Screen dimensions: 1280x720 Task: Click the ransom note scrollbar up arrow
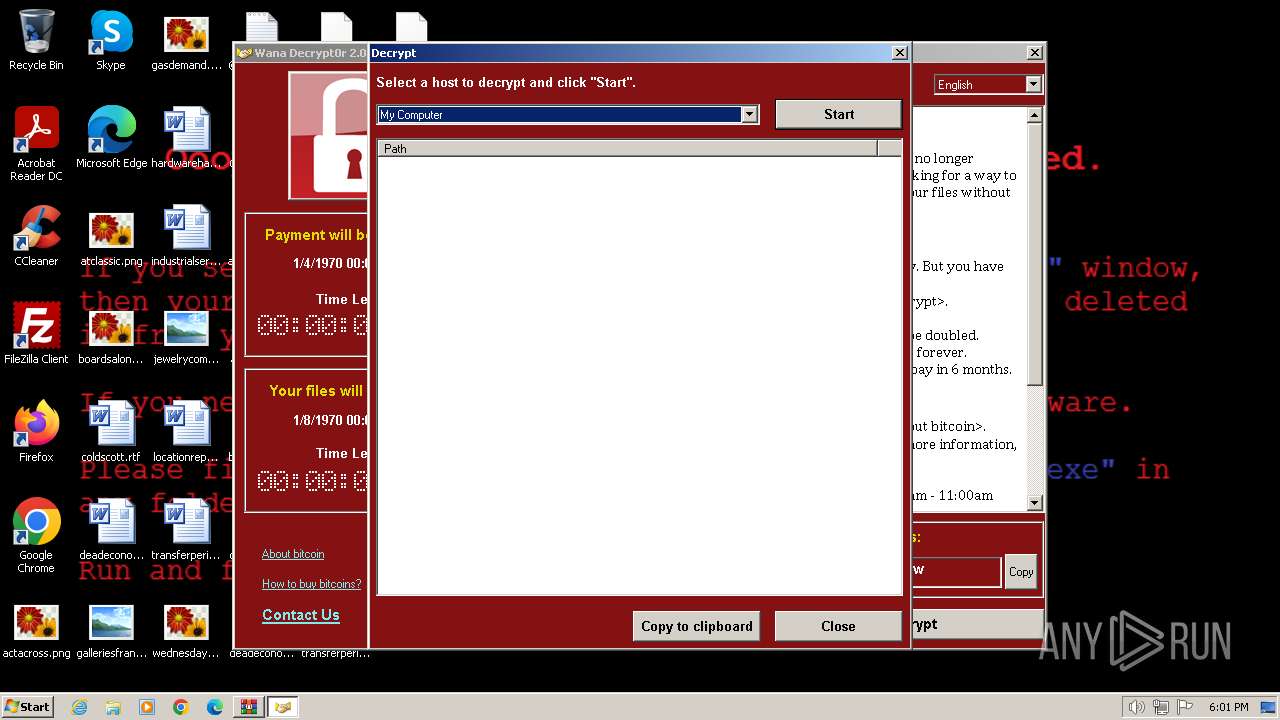click(x=1035, y=116)
